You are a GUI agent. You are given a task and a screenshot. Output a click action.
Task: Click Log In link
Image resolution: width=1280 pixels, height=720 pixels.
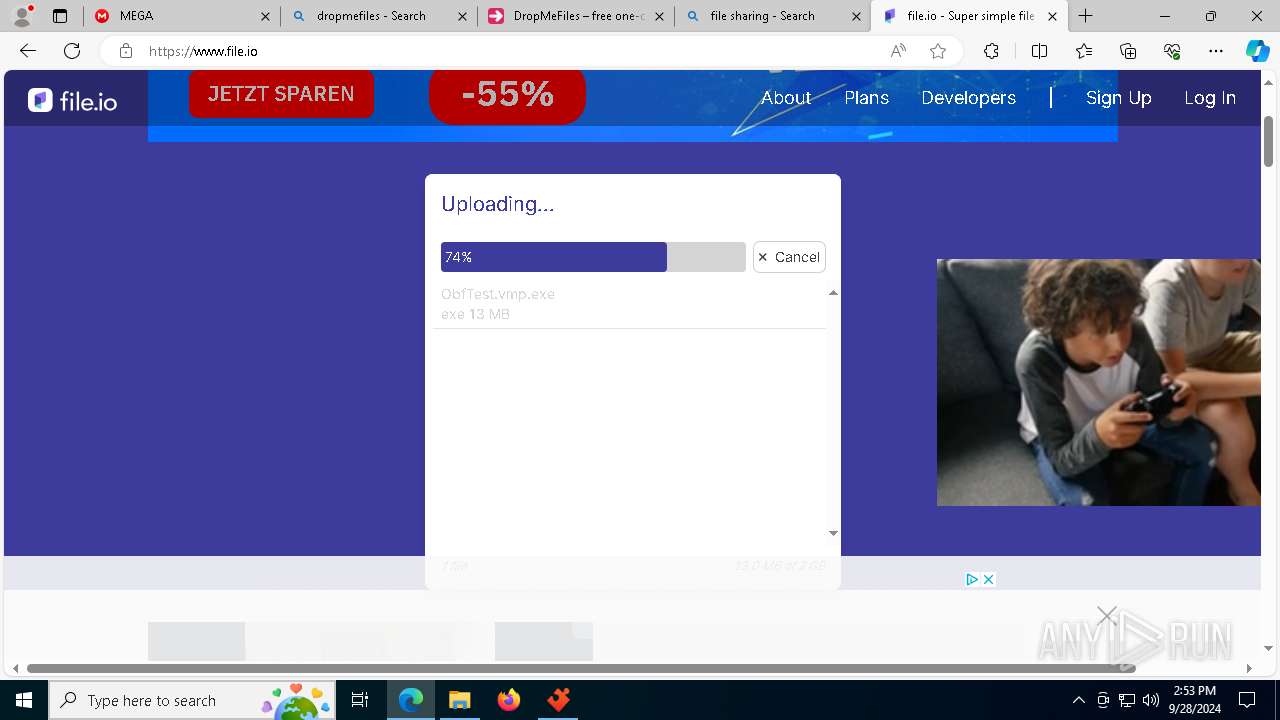click(1210, 98)
